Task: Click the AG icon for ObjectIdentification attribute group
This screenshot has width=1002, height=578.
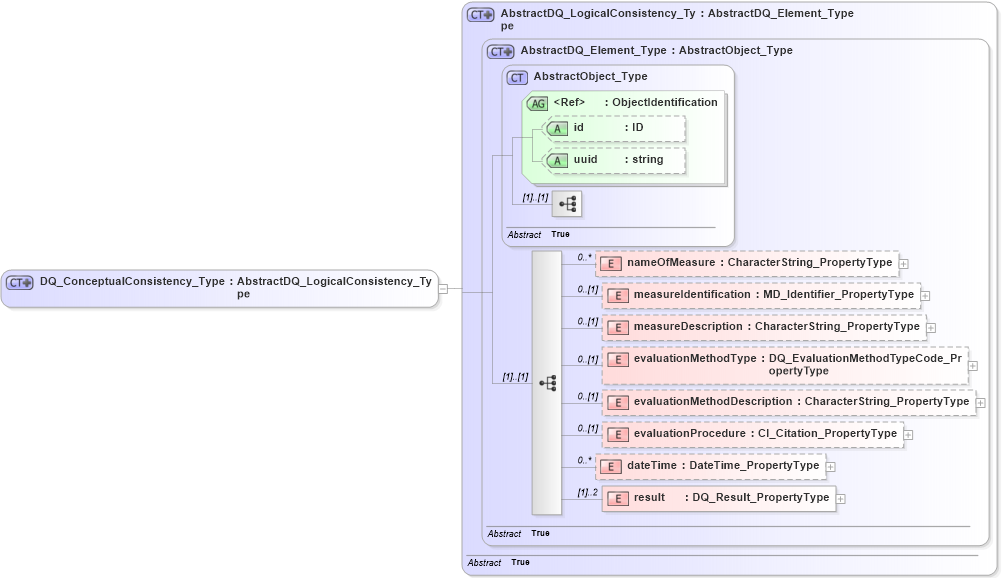Action: click(538, 102)
